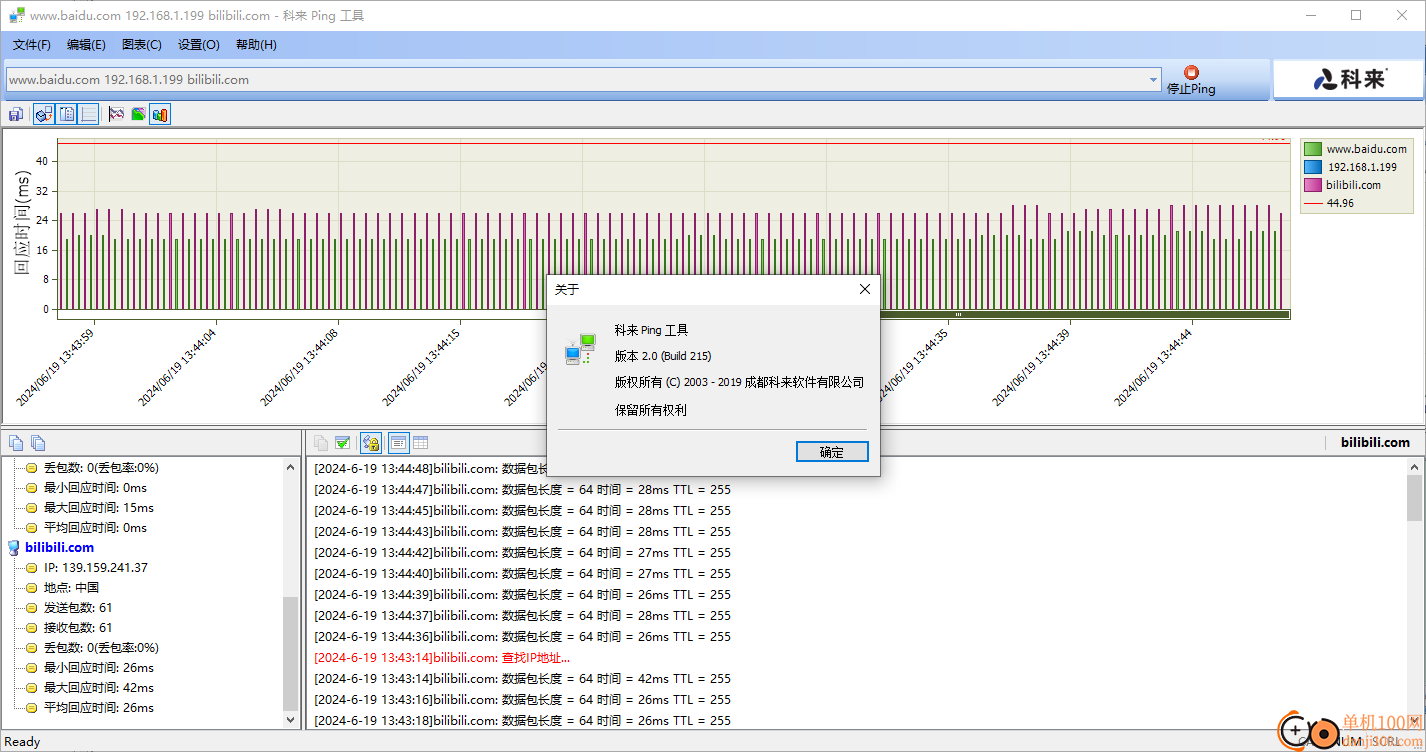Screen dimensions: 1426x752
Task: Open the 设置(O) menu
Action: point(199,45)
